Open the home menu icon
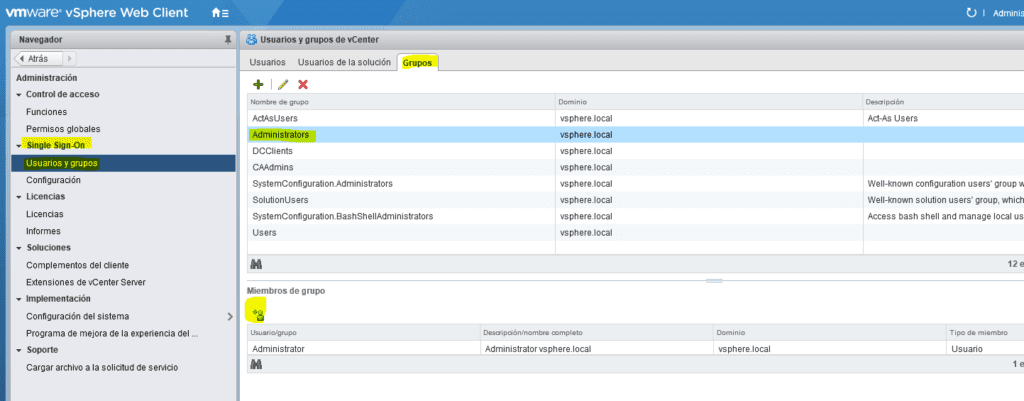The image size is (1024, 401). coord(220,13)
